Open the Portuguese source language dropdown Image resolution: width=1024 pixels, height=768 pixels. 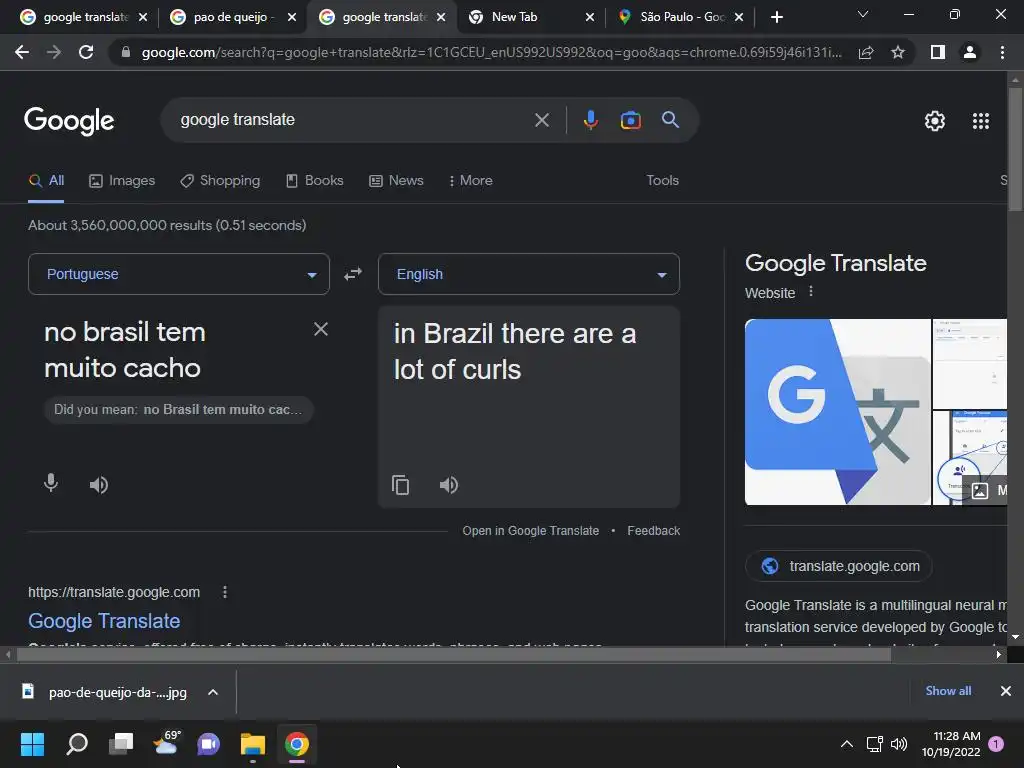[179, 274]
